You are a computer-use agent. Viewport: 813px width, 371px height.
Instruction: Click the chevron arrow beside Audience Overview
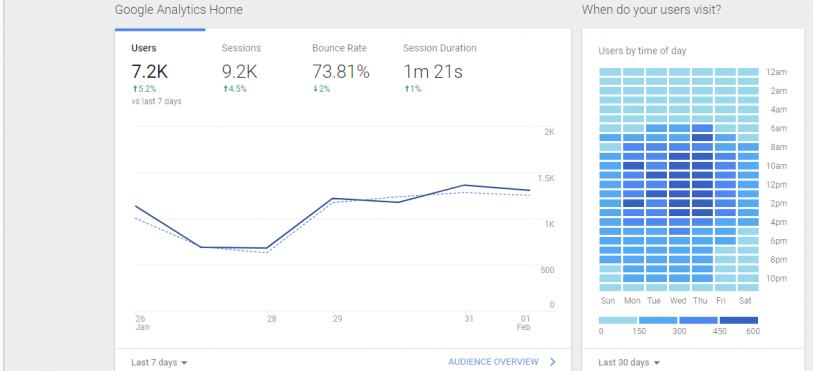(x=552, y=362)
